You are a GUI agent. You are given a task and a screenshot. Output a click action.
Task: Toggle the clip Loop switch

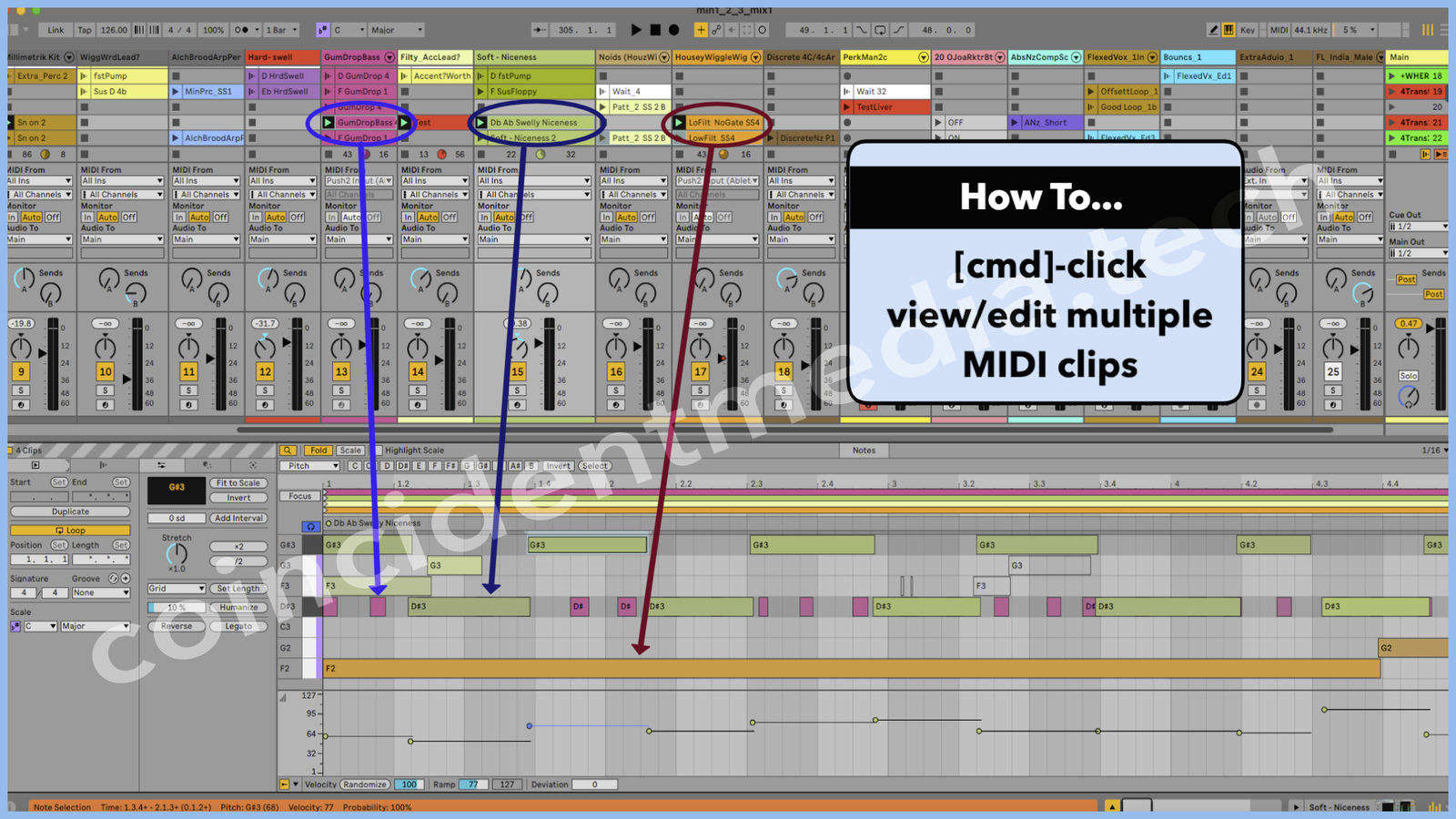(70, 531)
